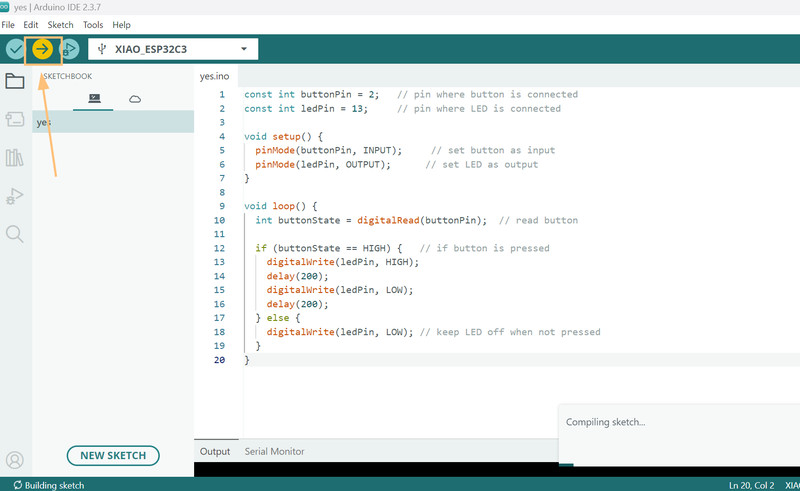Open the Search magnifier sidebar icon
800x491 pixels.
(15, 234)
